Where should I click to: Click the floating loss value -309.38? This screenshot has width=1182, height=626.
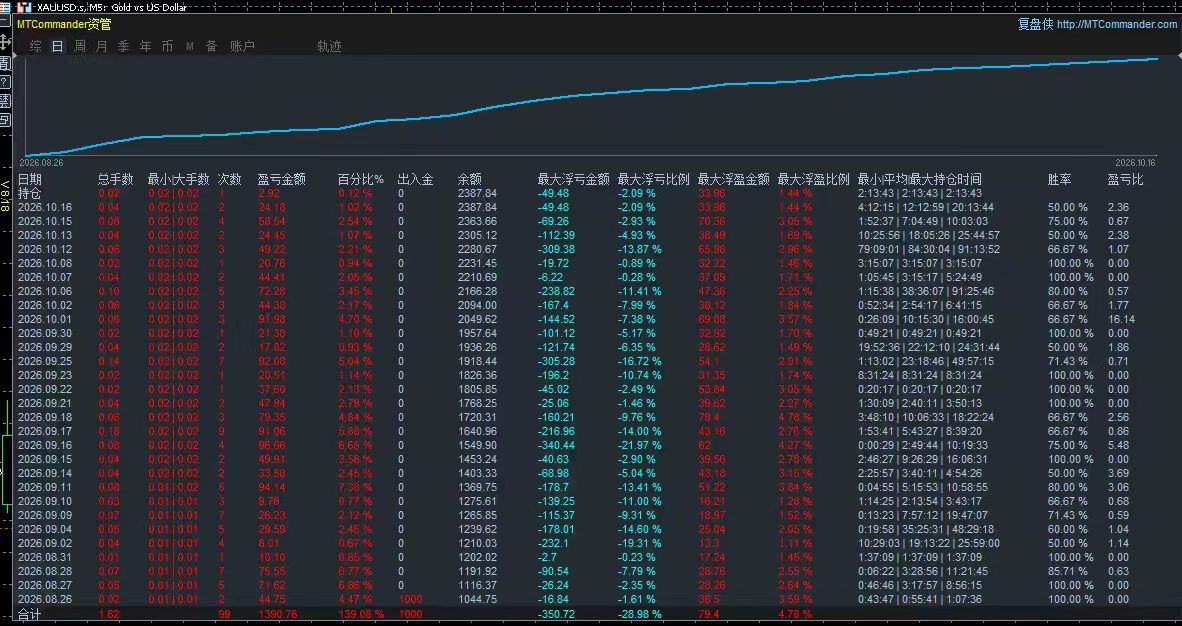(556, 249)
